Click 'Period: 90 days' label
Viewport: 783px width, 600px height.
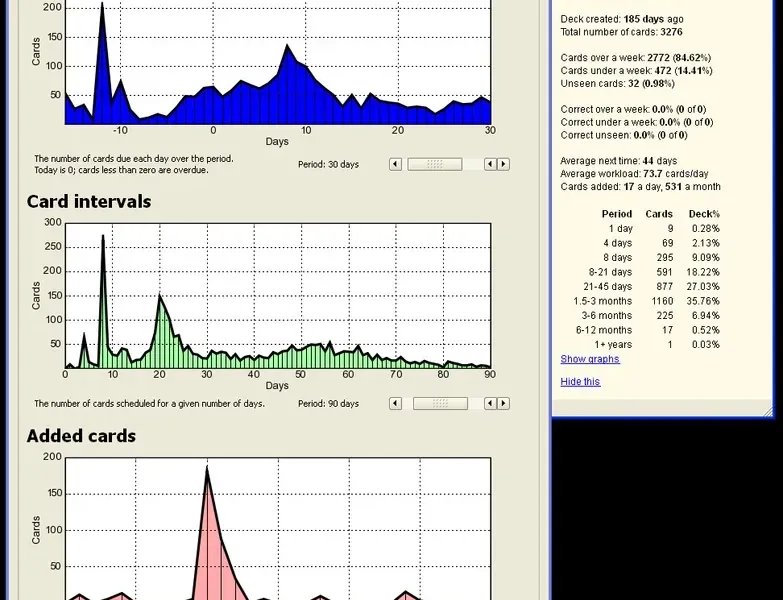pos(328,403)
